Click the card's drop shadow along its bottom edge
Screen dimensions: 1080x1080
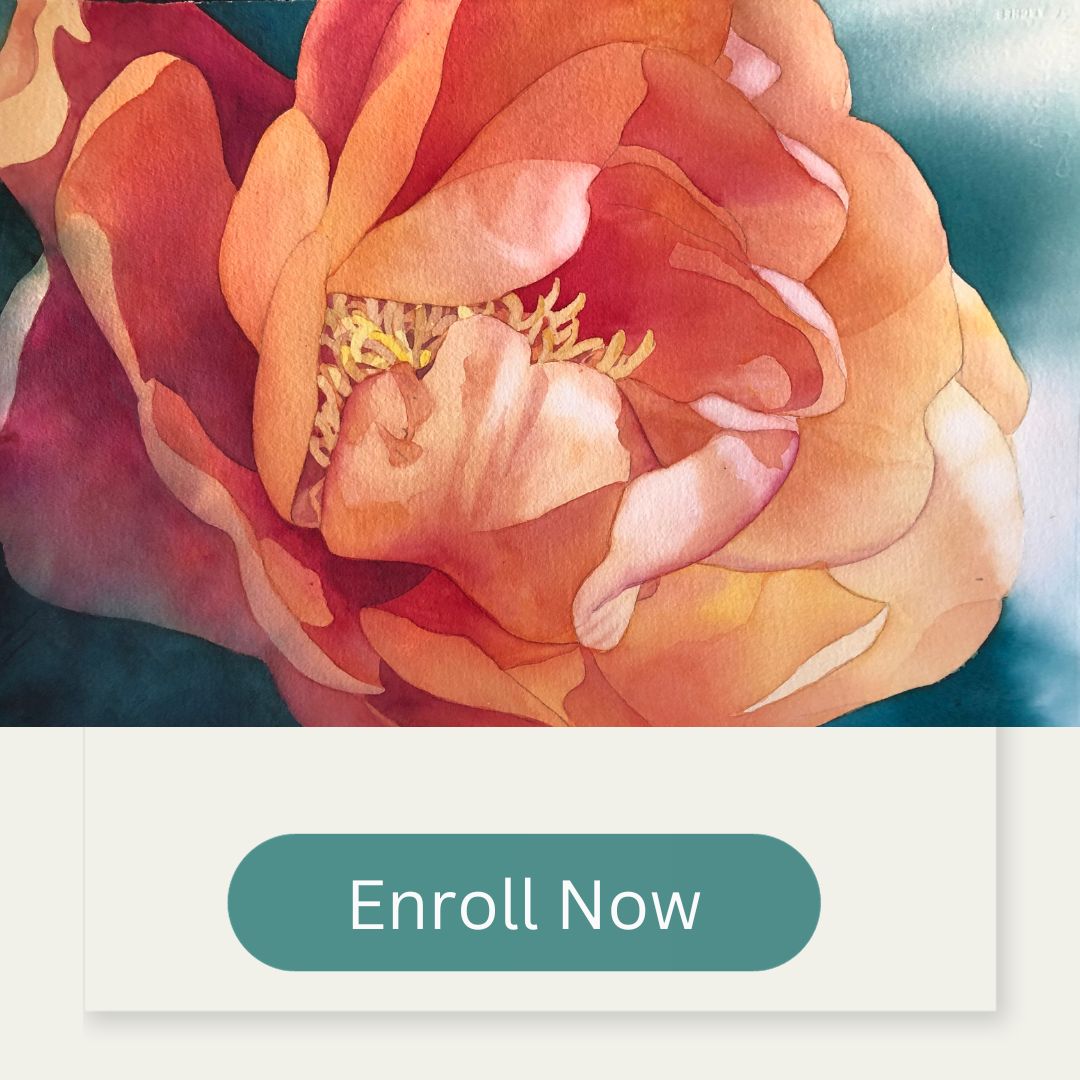[540, 1018]
